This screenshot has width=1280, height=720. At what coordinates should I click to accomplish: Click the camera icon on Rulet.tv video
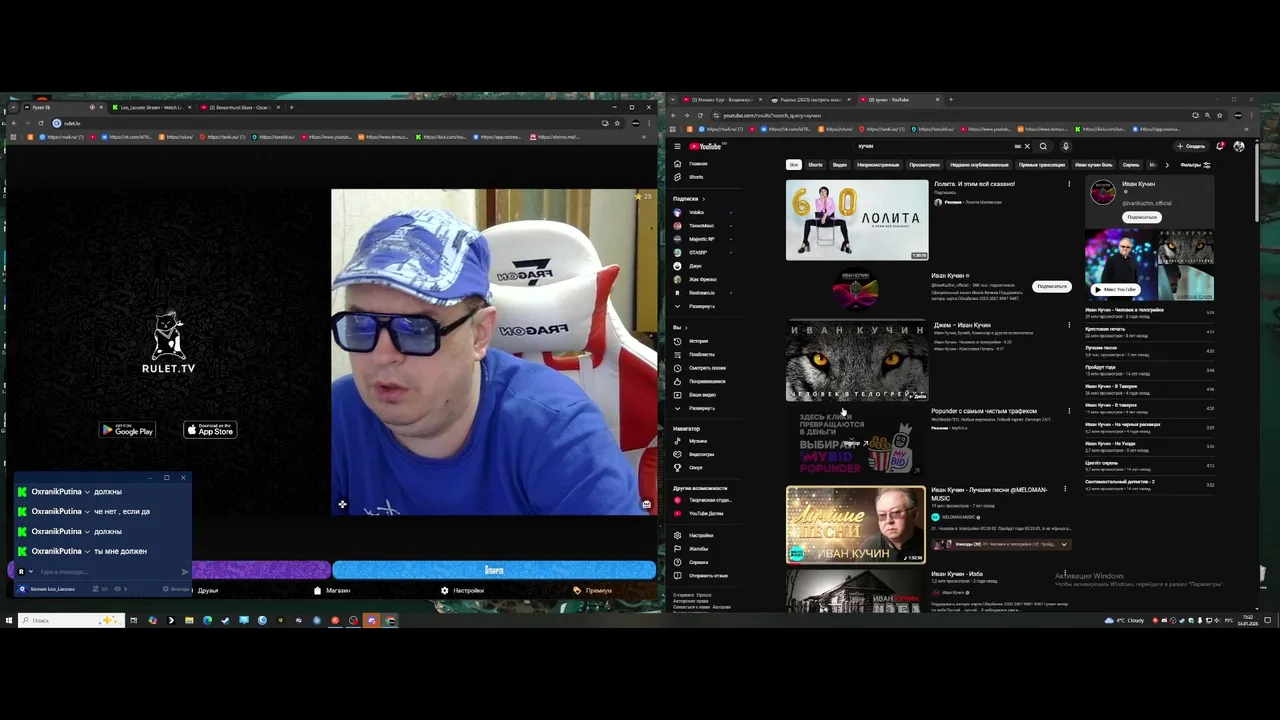[647, 504]
